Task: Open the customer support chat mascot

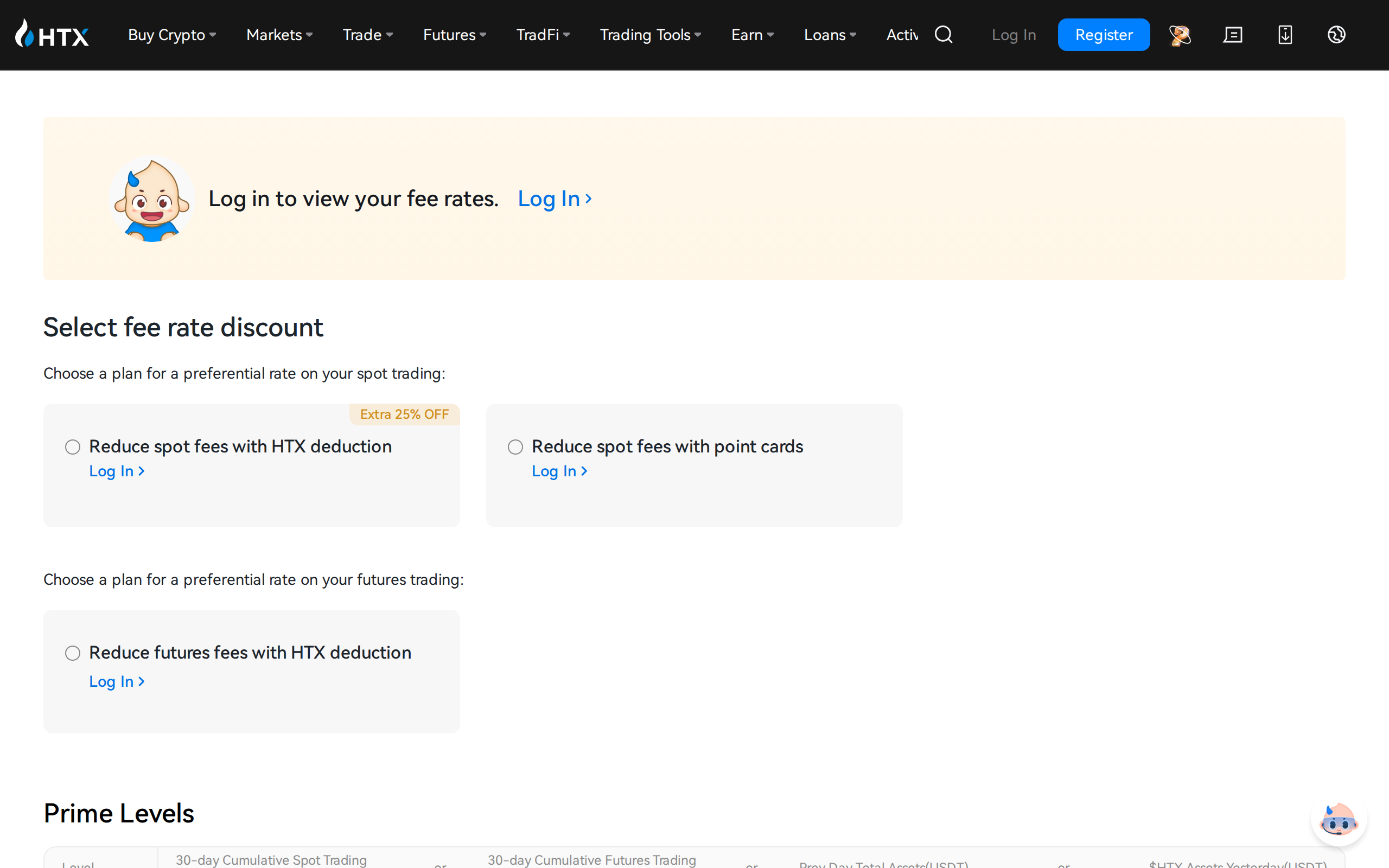Action: (x=1339, y=820)
